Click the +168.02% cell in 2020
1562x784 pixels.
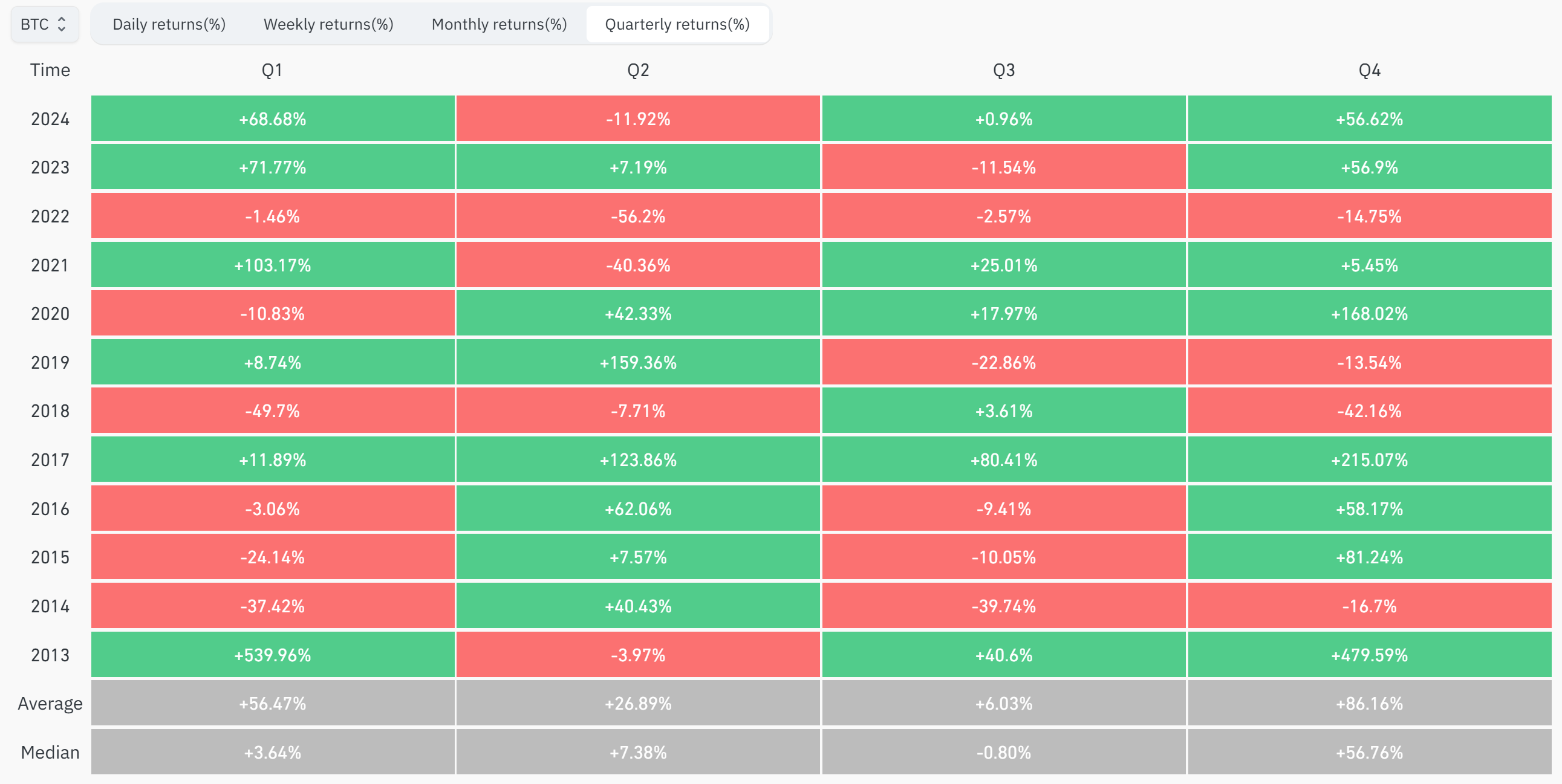point(1369,314)
